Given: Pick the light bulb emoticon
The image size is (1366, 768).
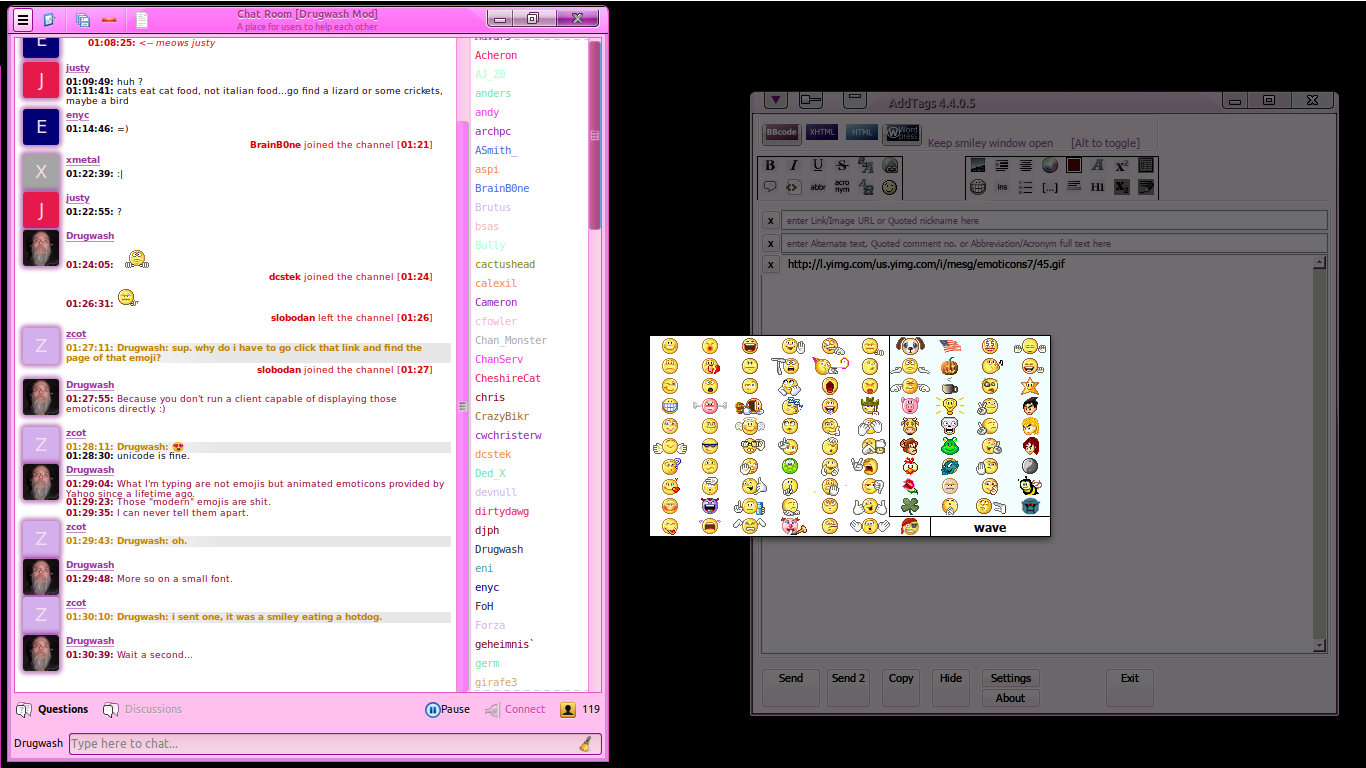Looking at the screenshot, I should pyautogui.click(x=950, y=406).
